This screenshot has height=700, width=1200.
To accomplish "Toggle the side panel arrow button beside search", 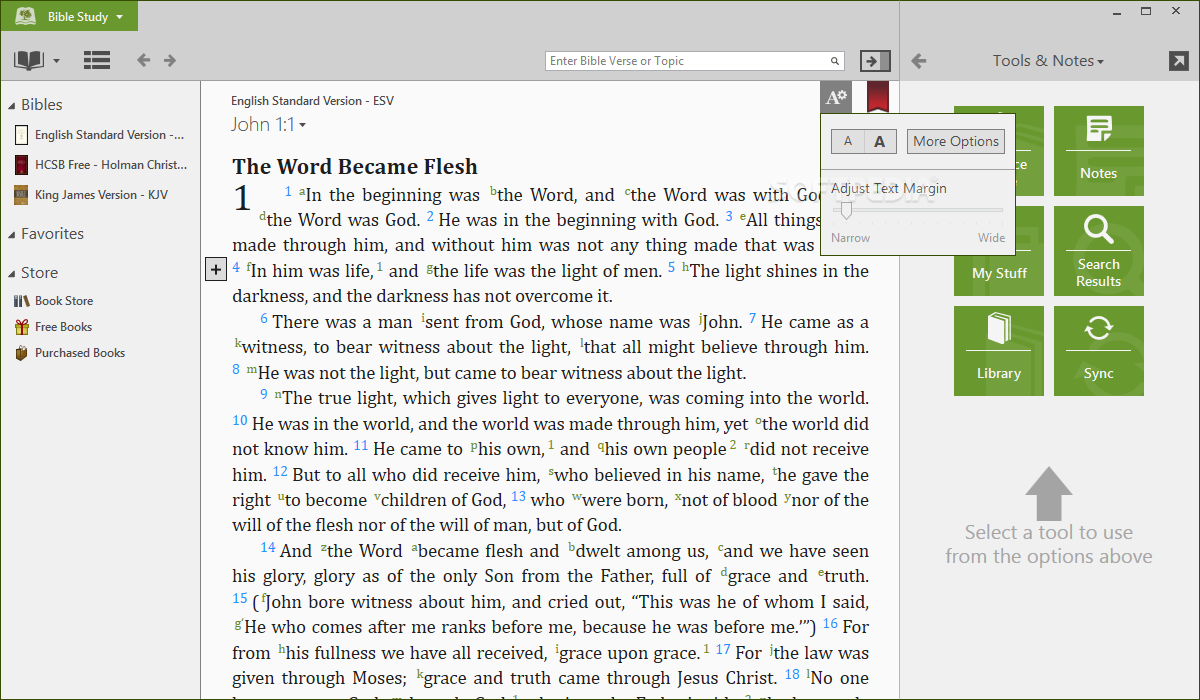I will [875, 61].
